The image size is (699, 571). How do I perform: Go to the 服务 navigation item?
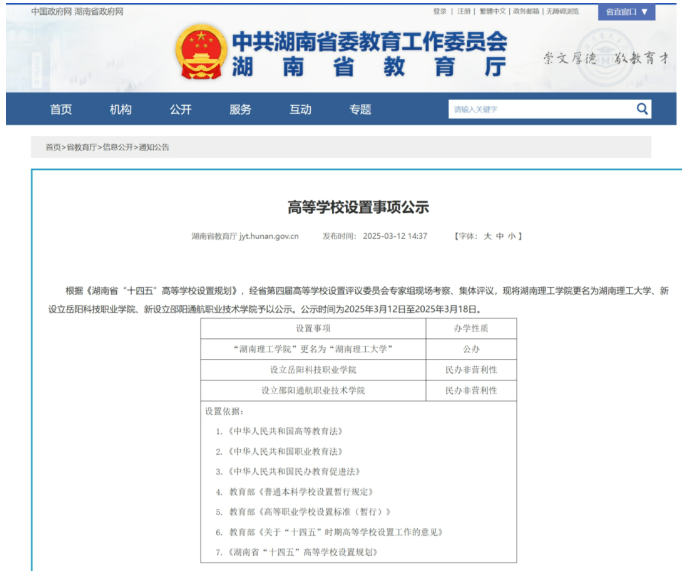tap(240, 109)
